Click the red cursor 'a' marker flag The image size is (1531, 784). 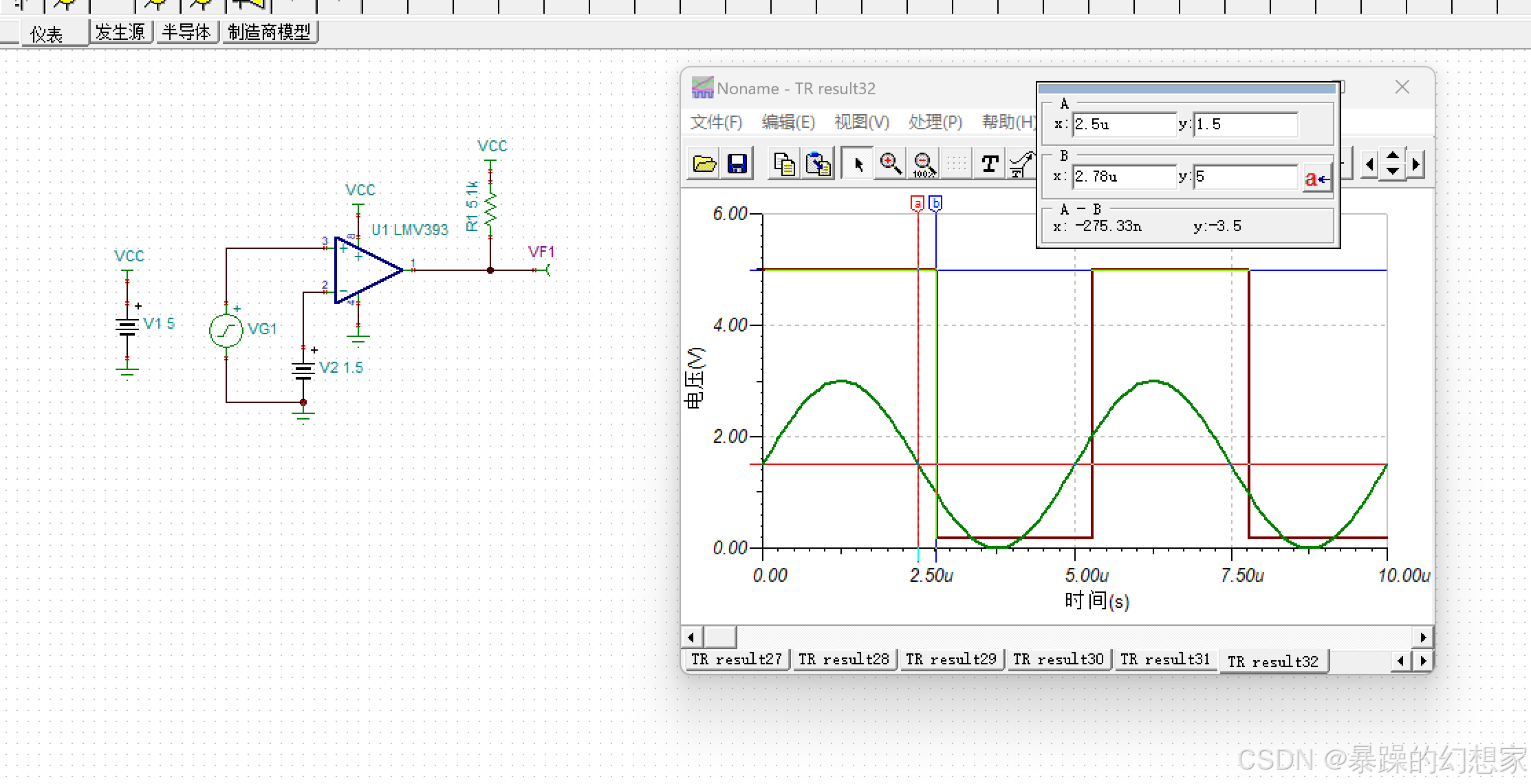point(917,203)
